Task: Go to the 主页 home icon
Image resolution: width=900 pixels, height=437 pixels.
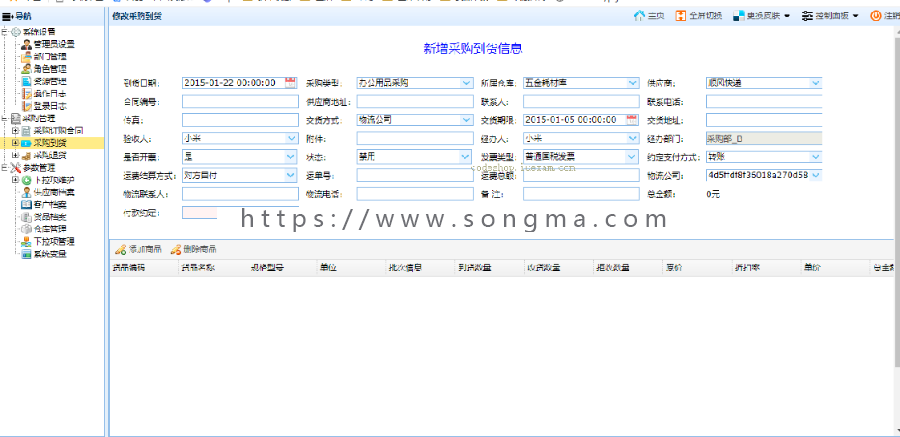Action: (x=639, y=16)
